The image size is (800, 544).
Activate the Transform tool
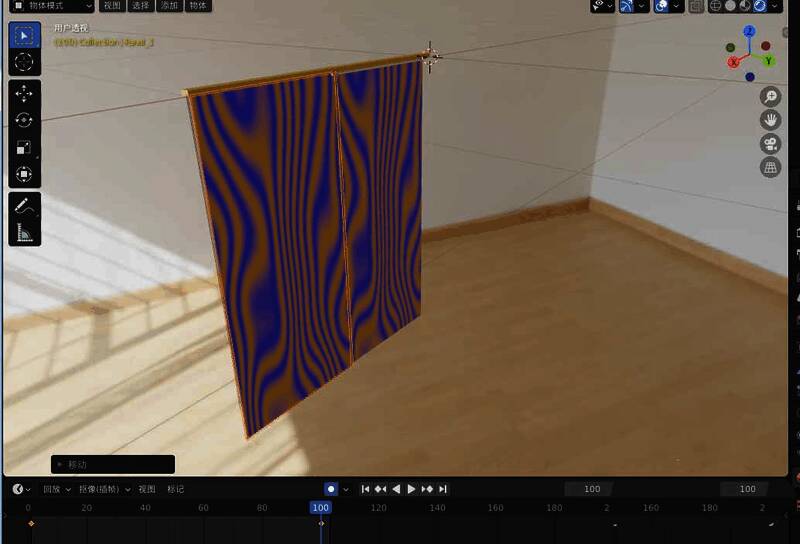pyautogui.click(x=24, y=175)
